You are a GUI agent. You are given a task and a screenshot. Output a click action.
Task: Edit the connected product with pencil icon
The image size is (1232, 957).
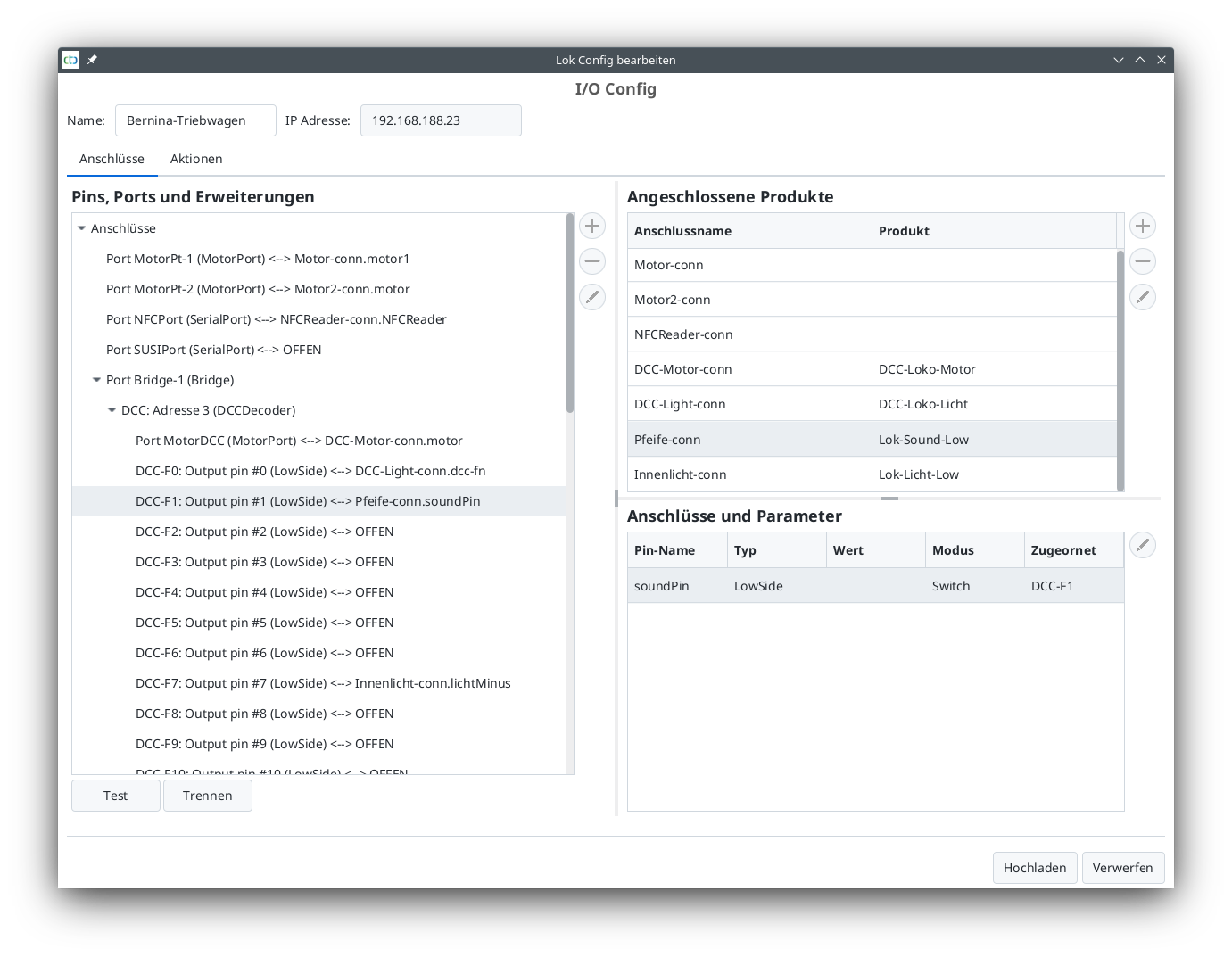[x=1142, y=297]
